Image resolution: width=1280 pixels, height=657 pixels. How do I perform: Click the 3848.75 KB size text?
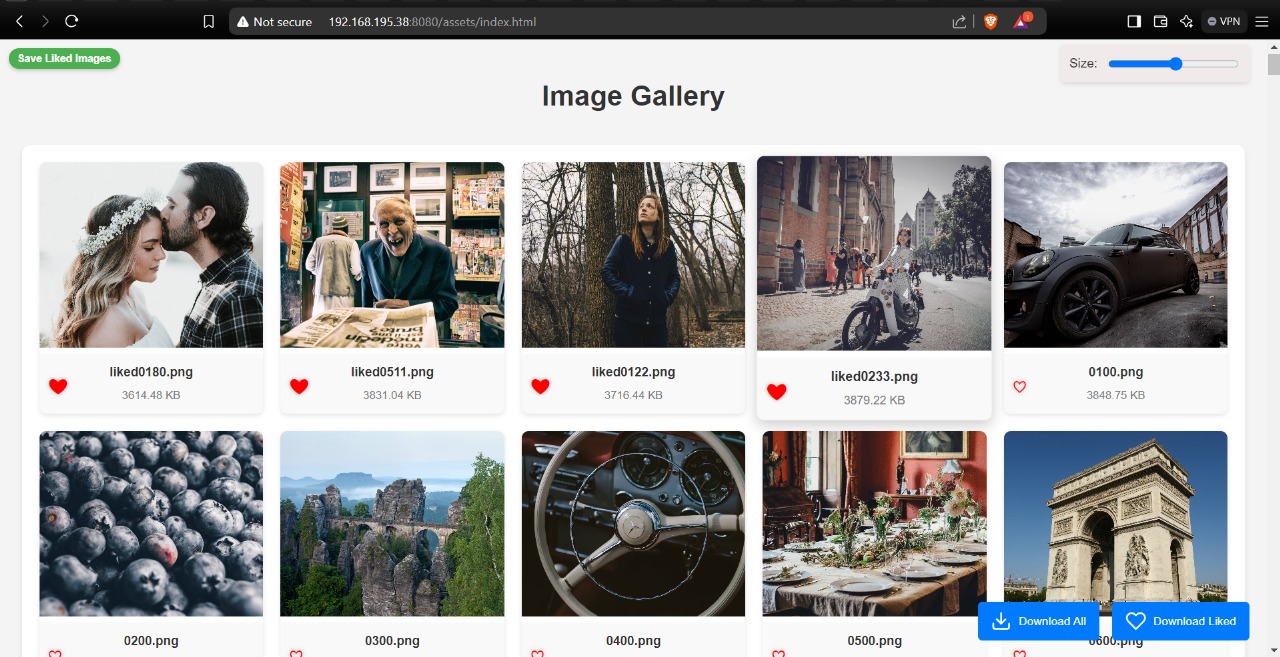point(1115,395)
